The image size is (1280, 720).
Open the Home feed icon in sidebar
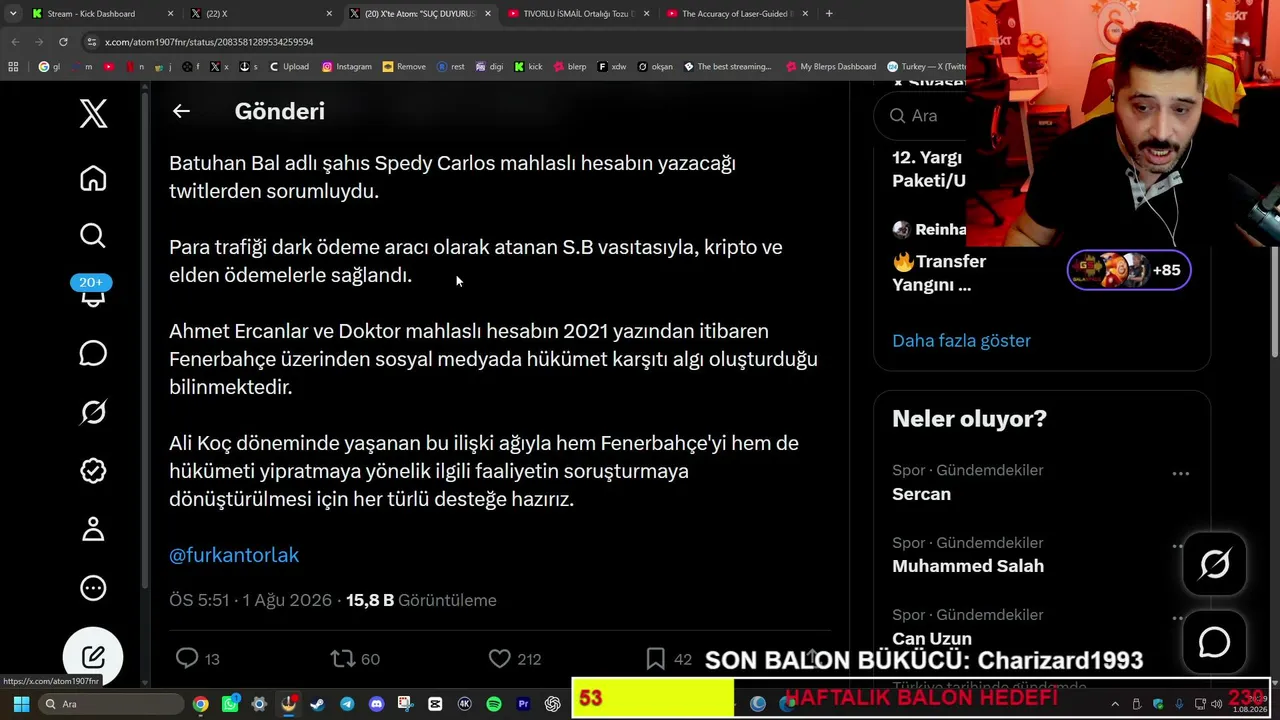tap(93, 178)
